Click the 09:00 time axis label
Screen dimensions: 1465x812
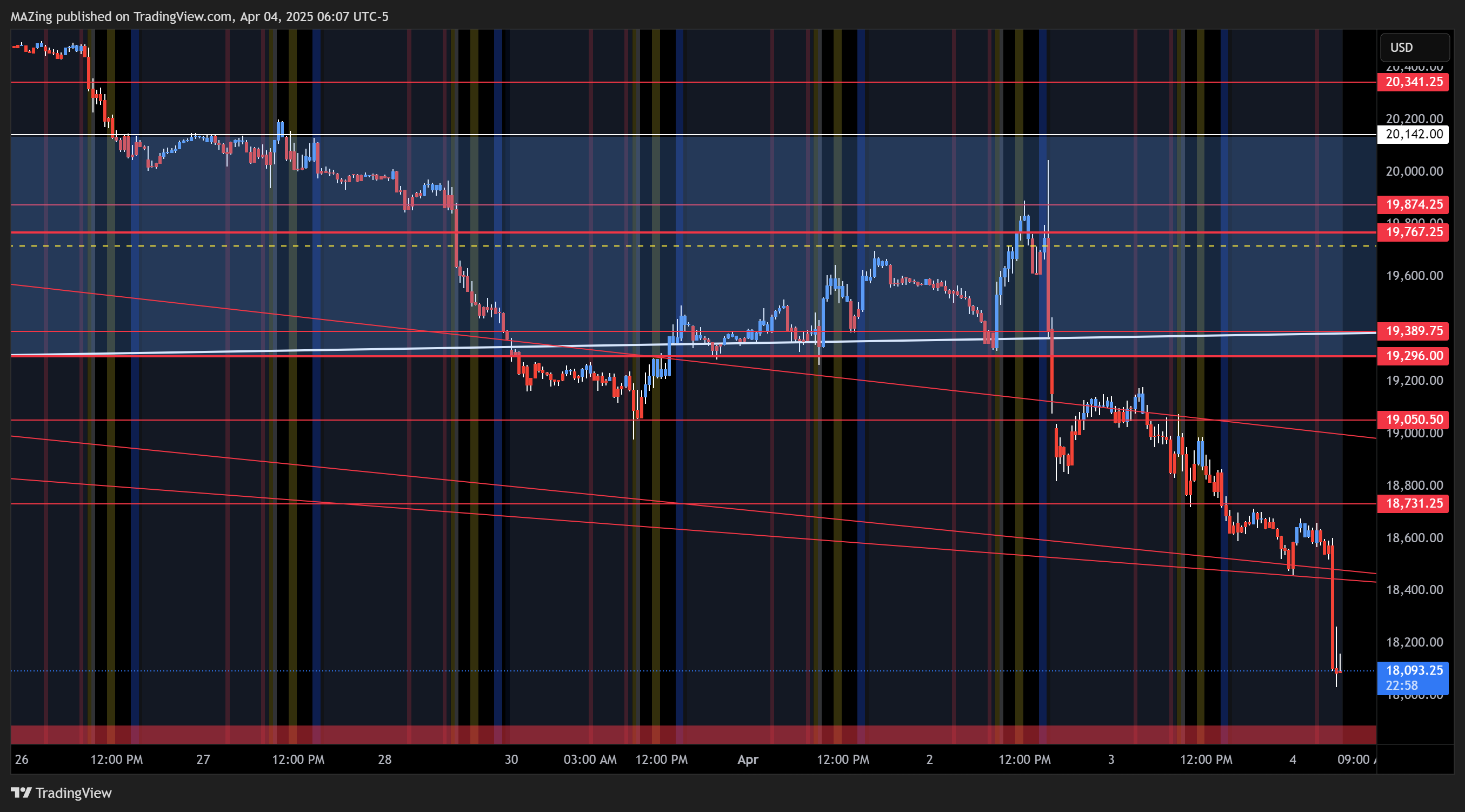point(1356,759)
